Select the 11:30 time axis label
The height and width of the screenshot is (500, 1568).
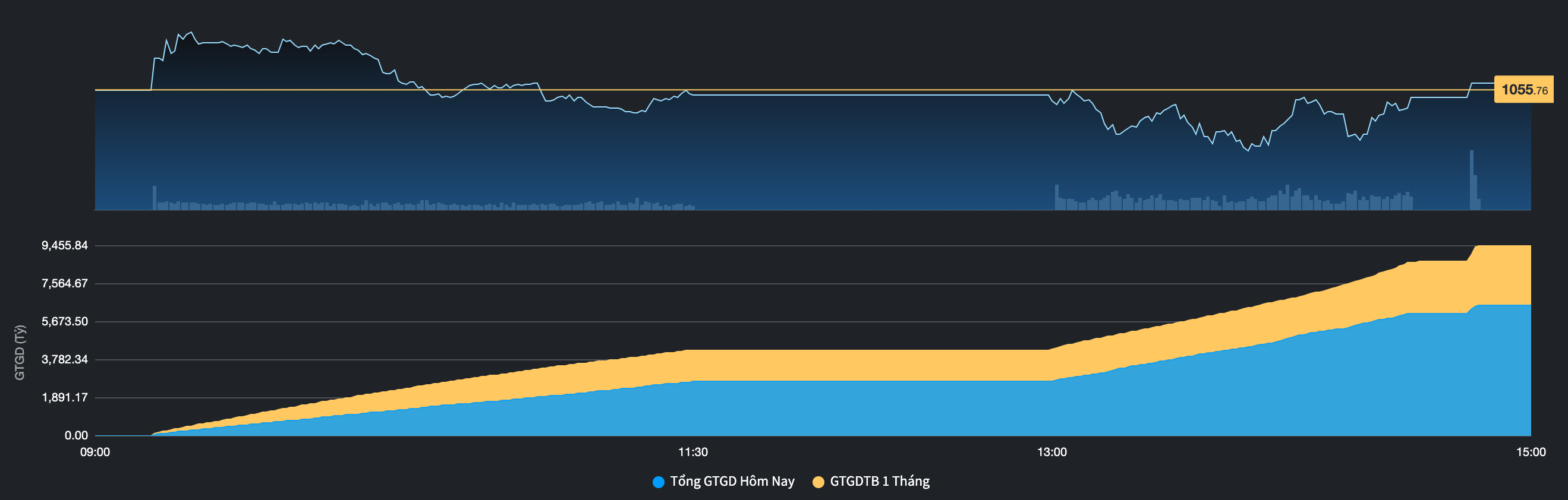pos(692,452)
